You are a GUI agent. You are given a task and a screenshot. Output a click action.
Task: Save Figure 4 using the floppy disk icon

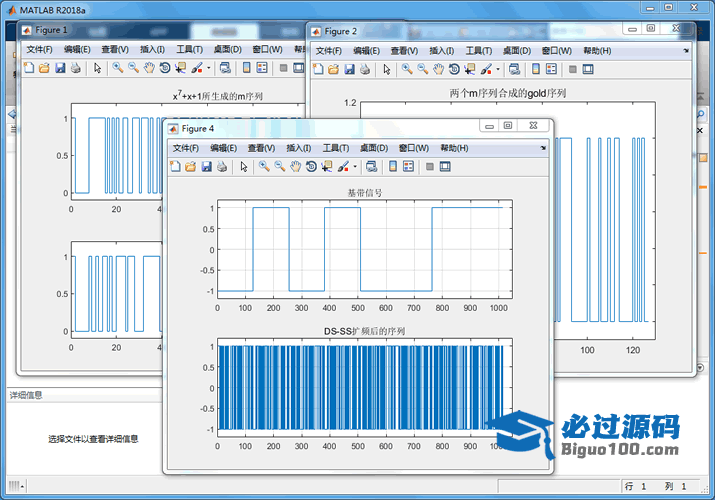click(x=206, y=167)
